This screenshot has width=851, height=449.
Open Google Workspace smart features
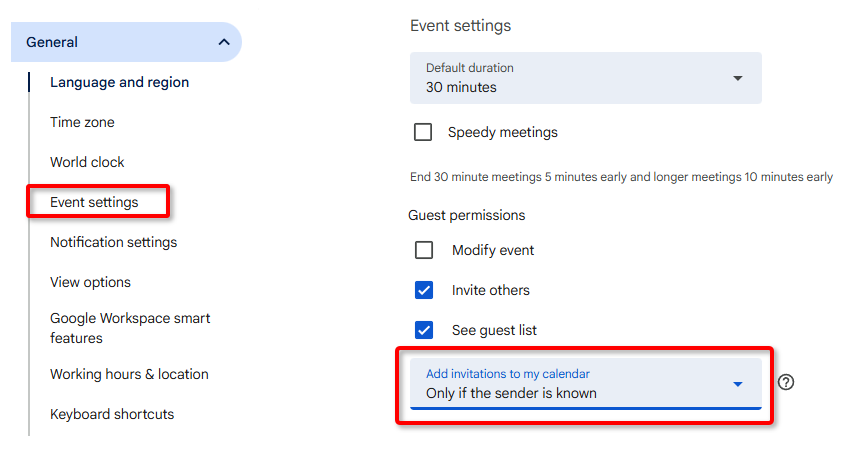coord(130,328)
